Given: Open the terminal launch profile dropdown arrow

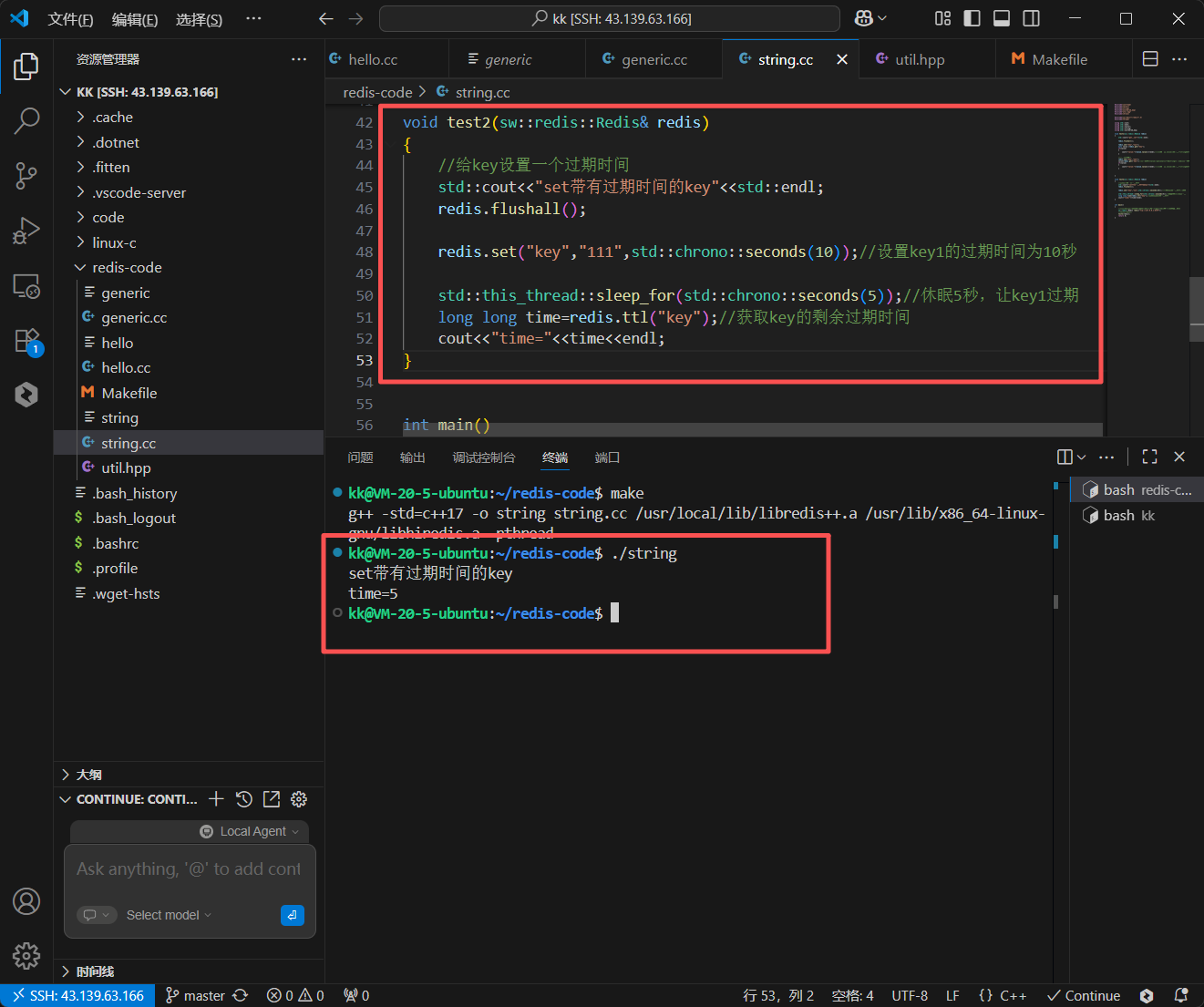Looking at the screenshot, I should coord(1082,457).
